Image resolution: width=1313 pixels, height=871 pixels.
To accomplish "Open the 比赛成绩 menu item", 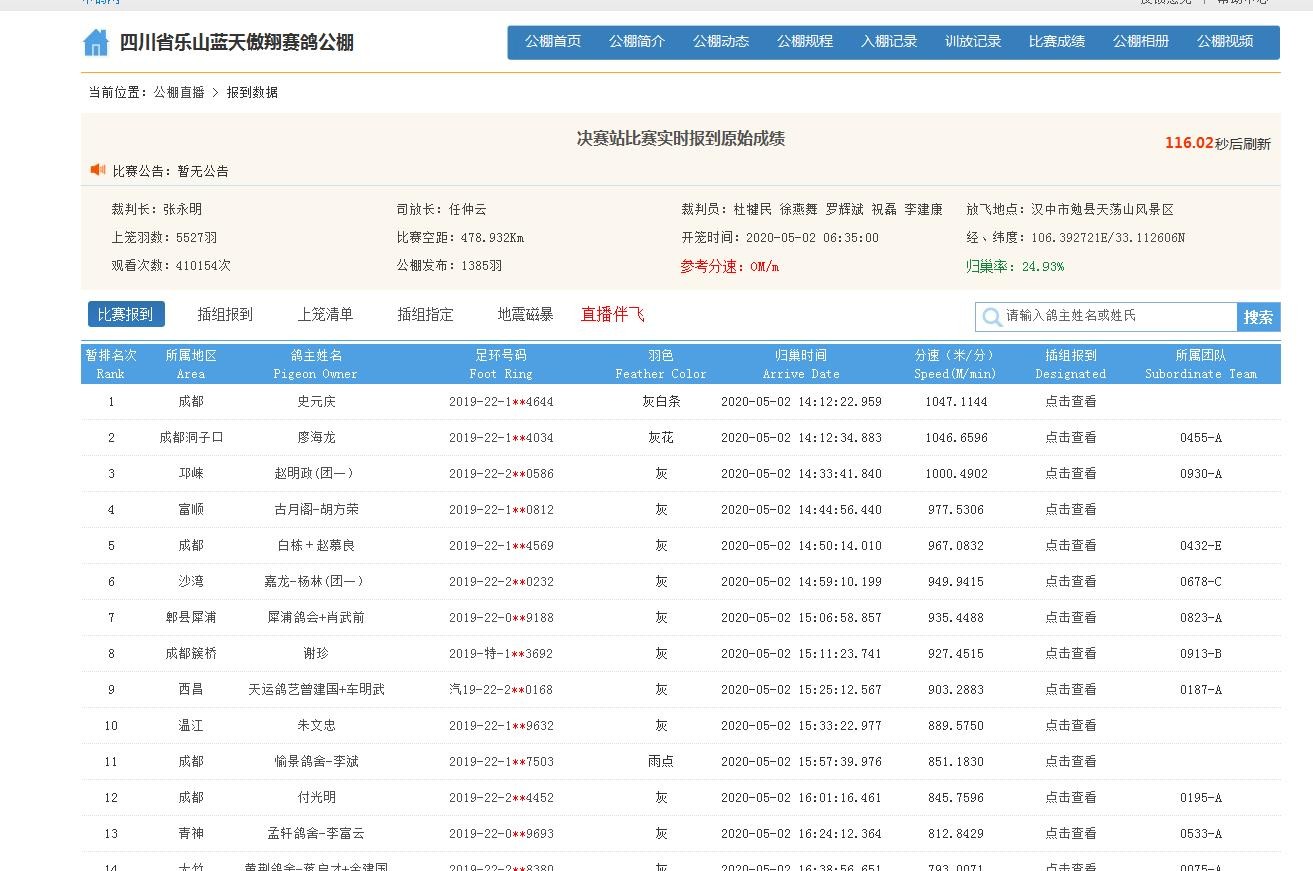I will click(x=1057, y=42).
